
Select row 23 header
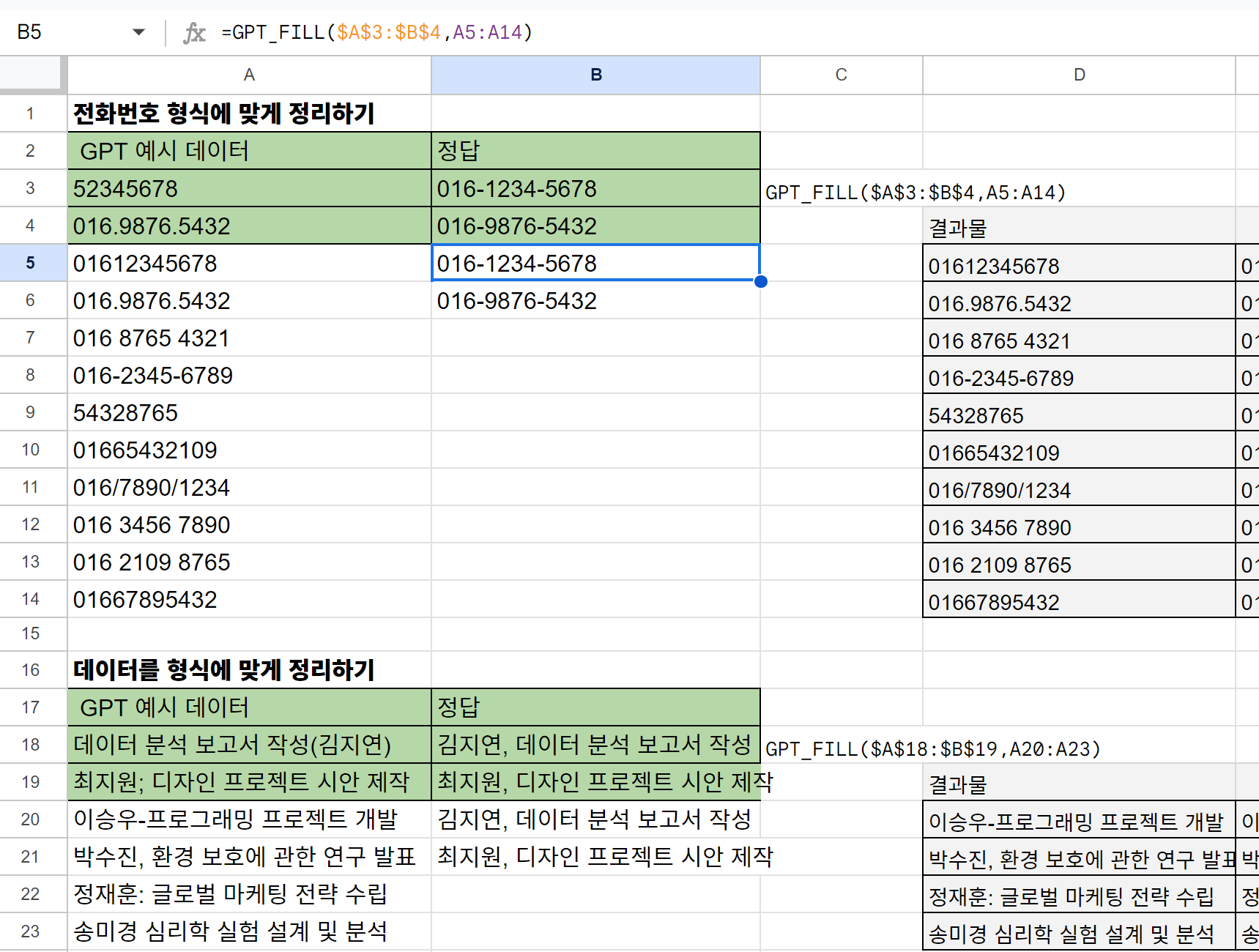[31, 931]
